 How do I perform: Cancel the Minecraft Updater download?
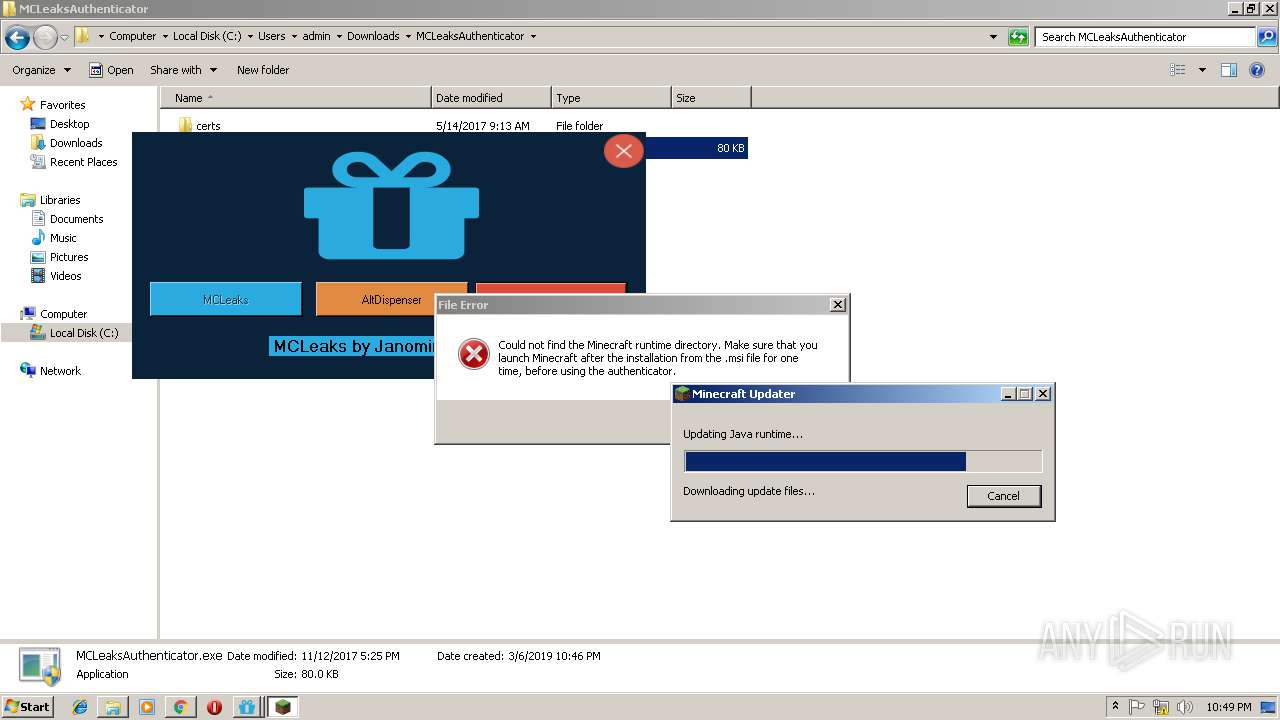coord(1004,496)
